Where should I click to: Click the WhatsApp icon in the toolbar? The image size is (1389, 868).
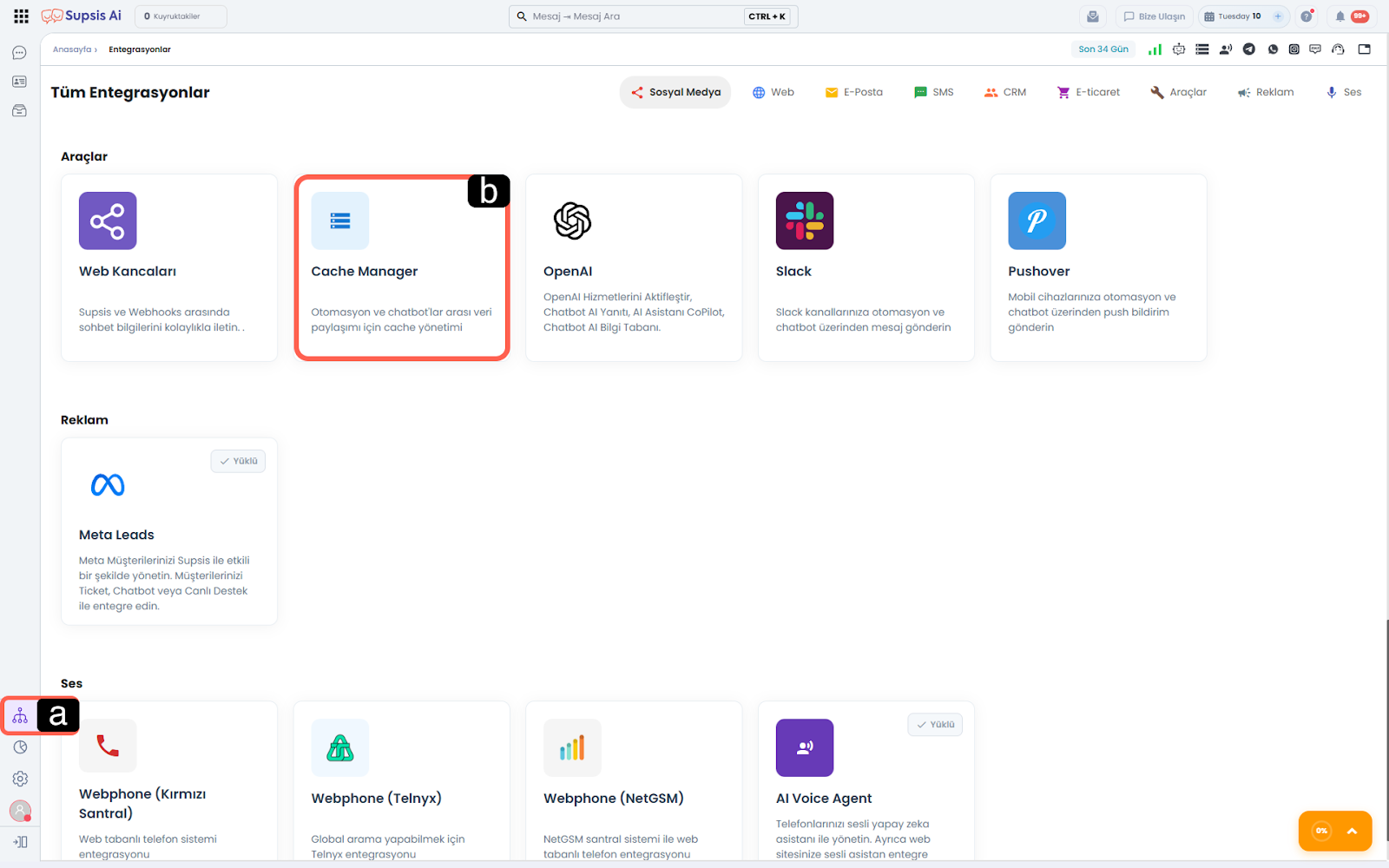1273,49
